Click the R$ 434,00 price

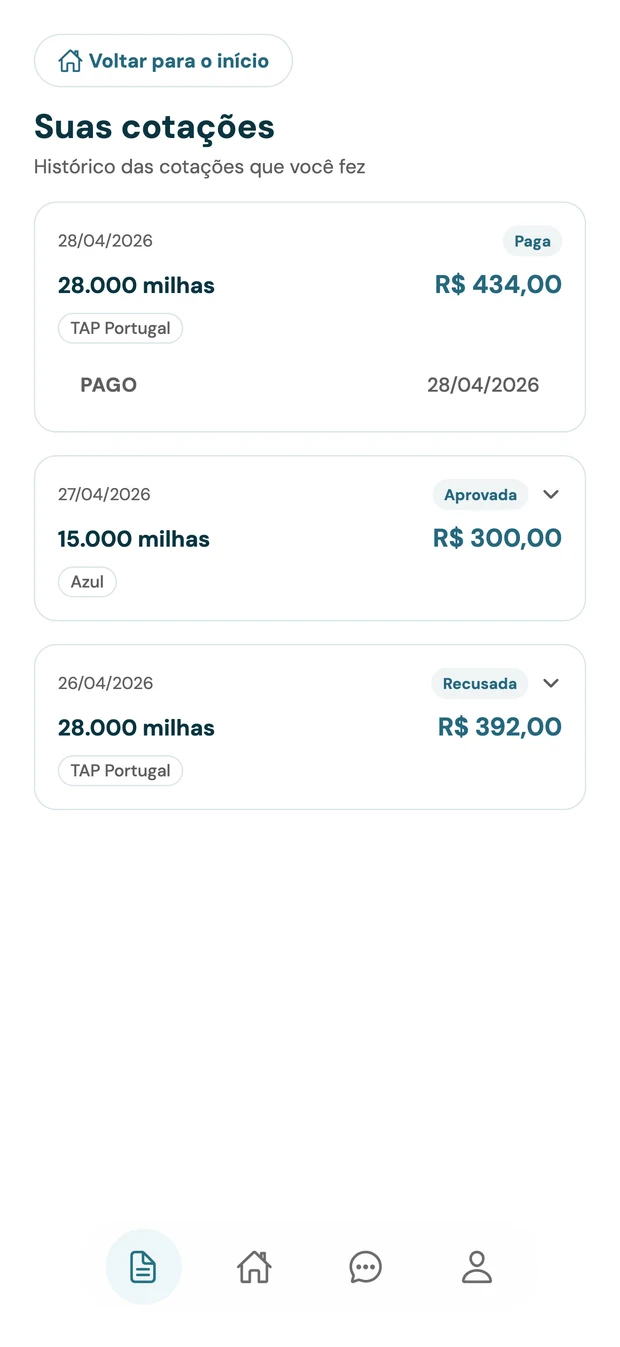tap(498, 285)
